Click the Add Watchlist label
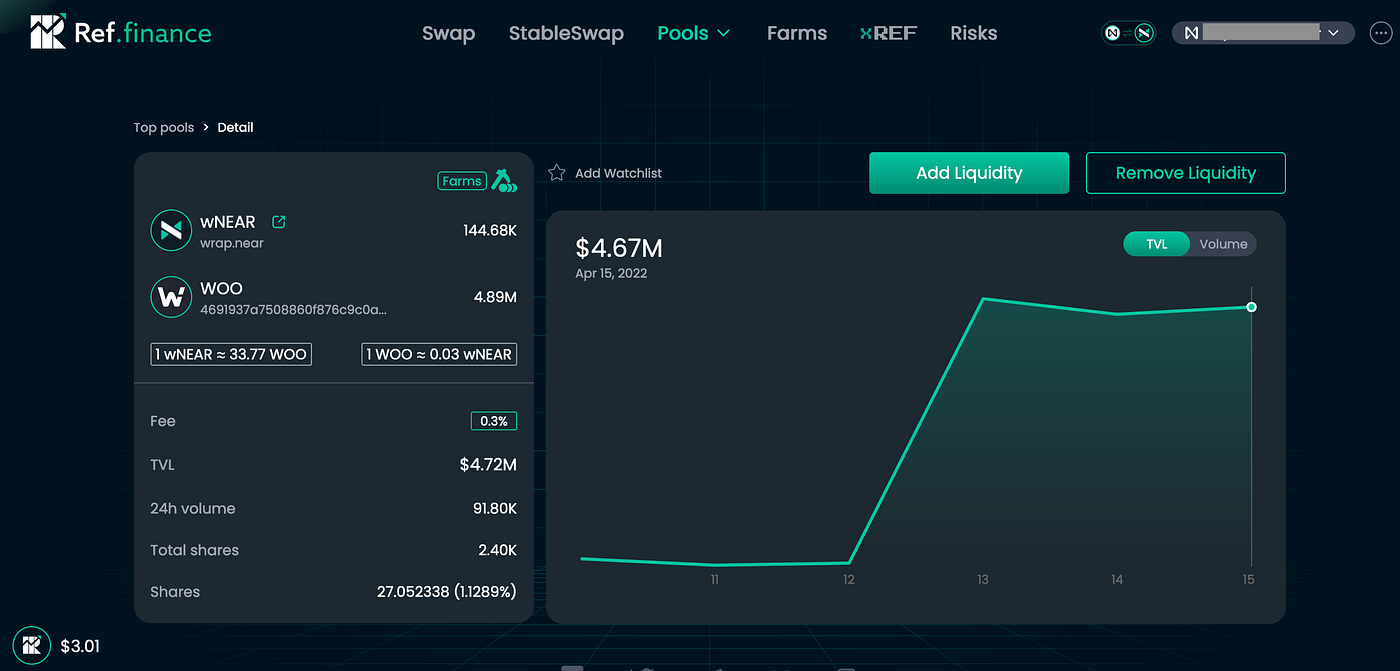This screenshot has height=671, width=1400. [x=618, y=173]
